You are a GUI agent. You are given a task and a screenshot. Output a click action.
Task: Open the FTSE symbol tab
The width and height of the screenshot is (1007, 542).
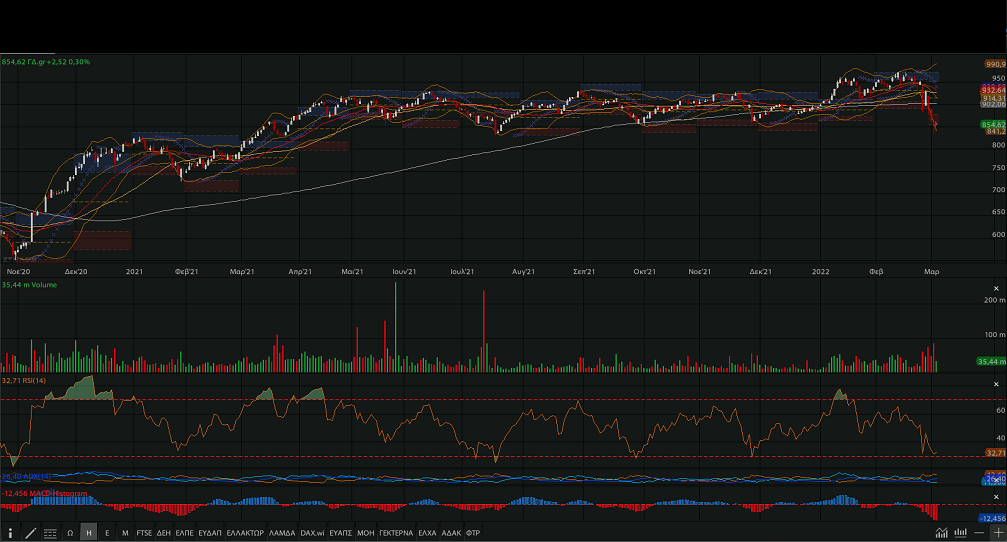[x=145, y=533]
